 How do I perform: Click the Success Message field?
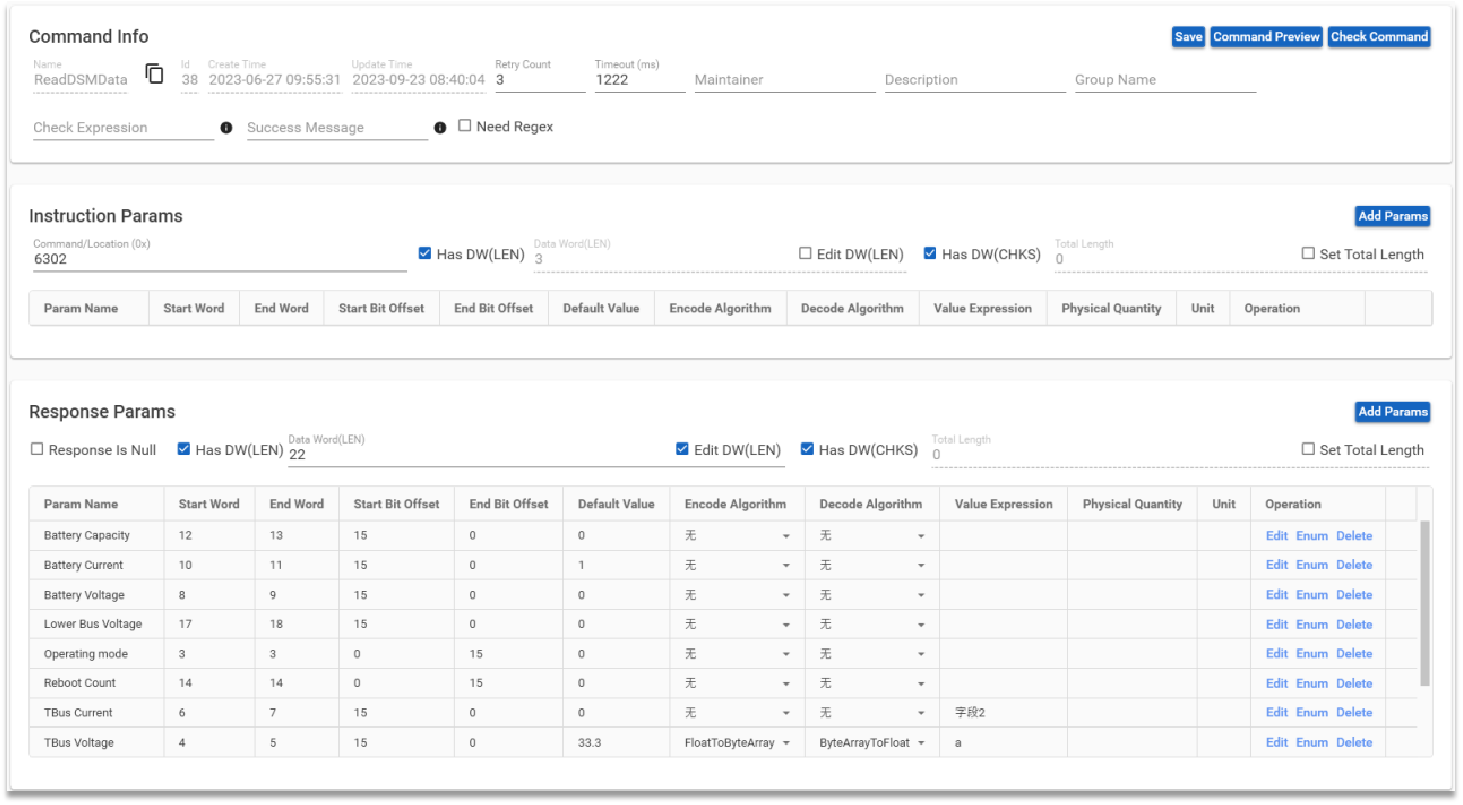pyautogui.click(x=337, y=128)
